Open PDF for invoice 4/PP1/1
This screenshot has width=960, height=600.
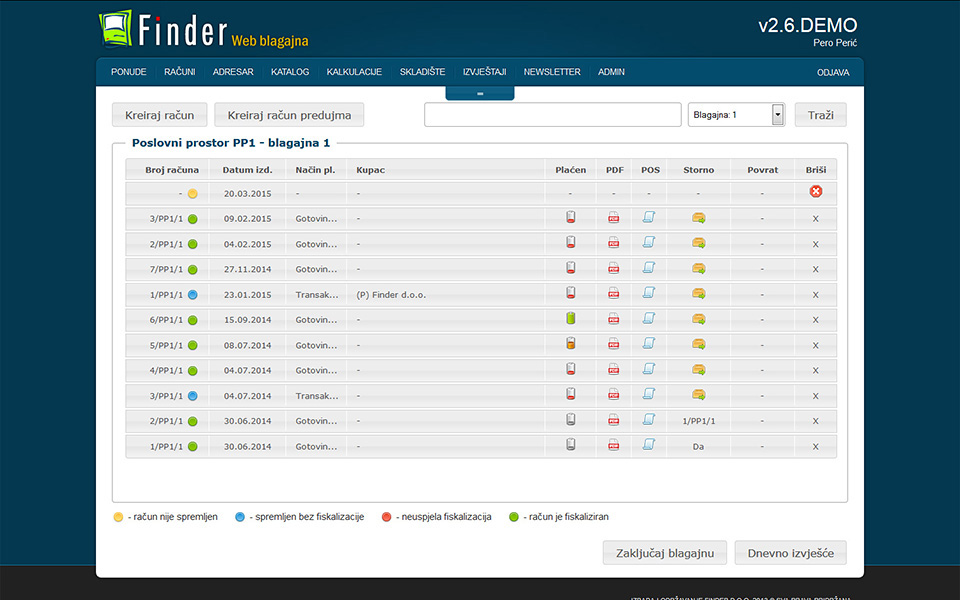click(614, 370)
